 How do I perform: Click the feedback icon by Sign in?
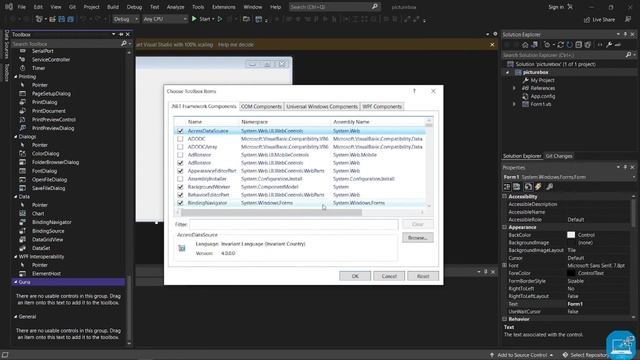570,7
